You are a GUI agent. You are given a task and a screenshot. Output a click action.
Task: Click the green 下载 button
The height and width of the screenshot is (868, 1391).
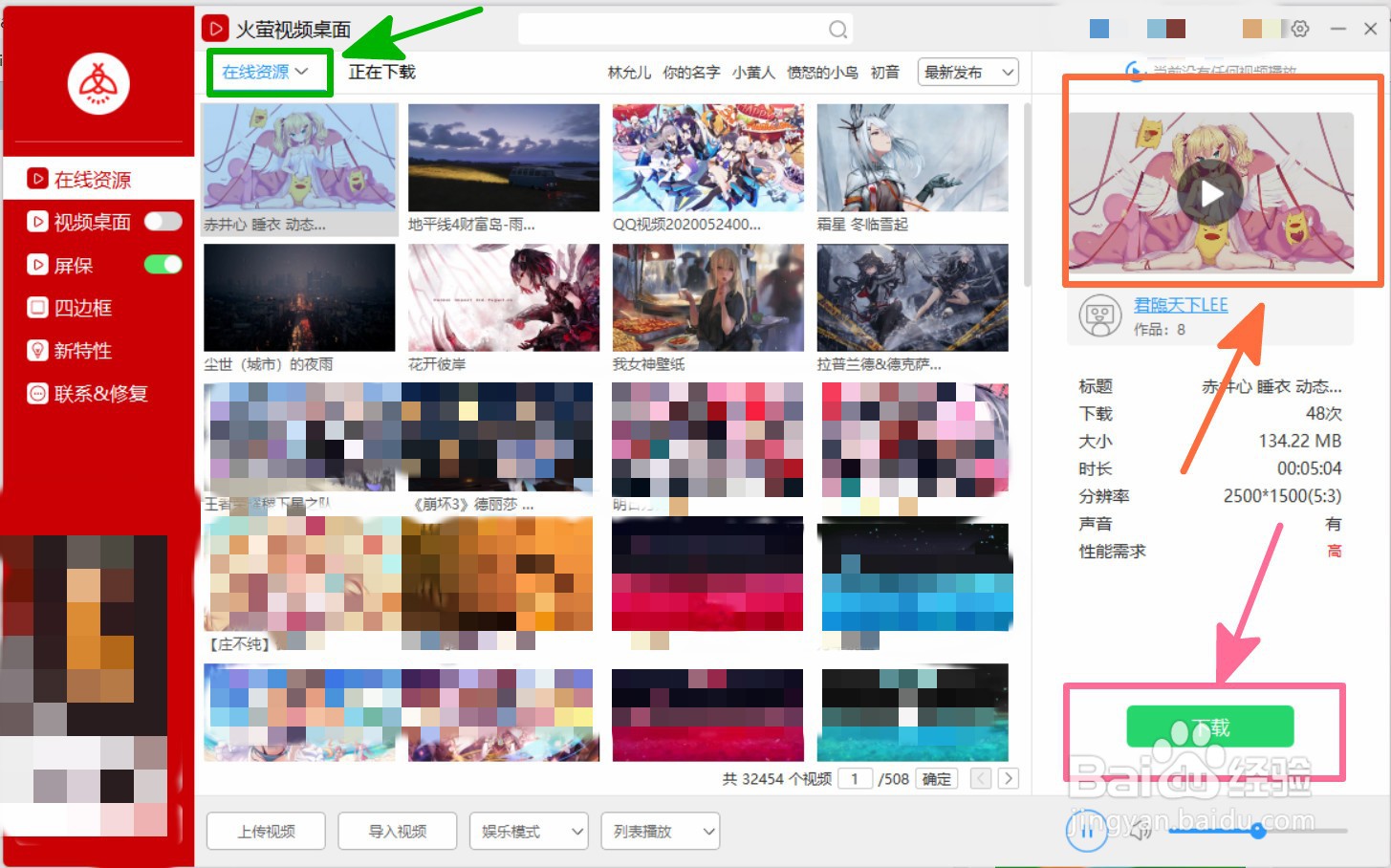(x=1210, y=727)
